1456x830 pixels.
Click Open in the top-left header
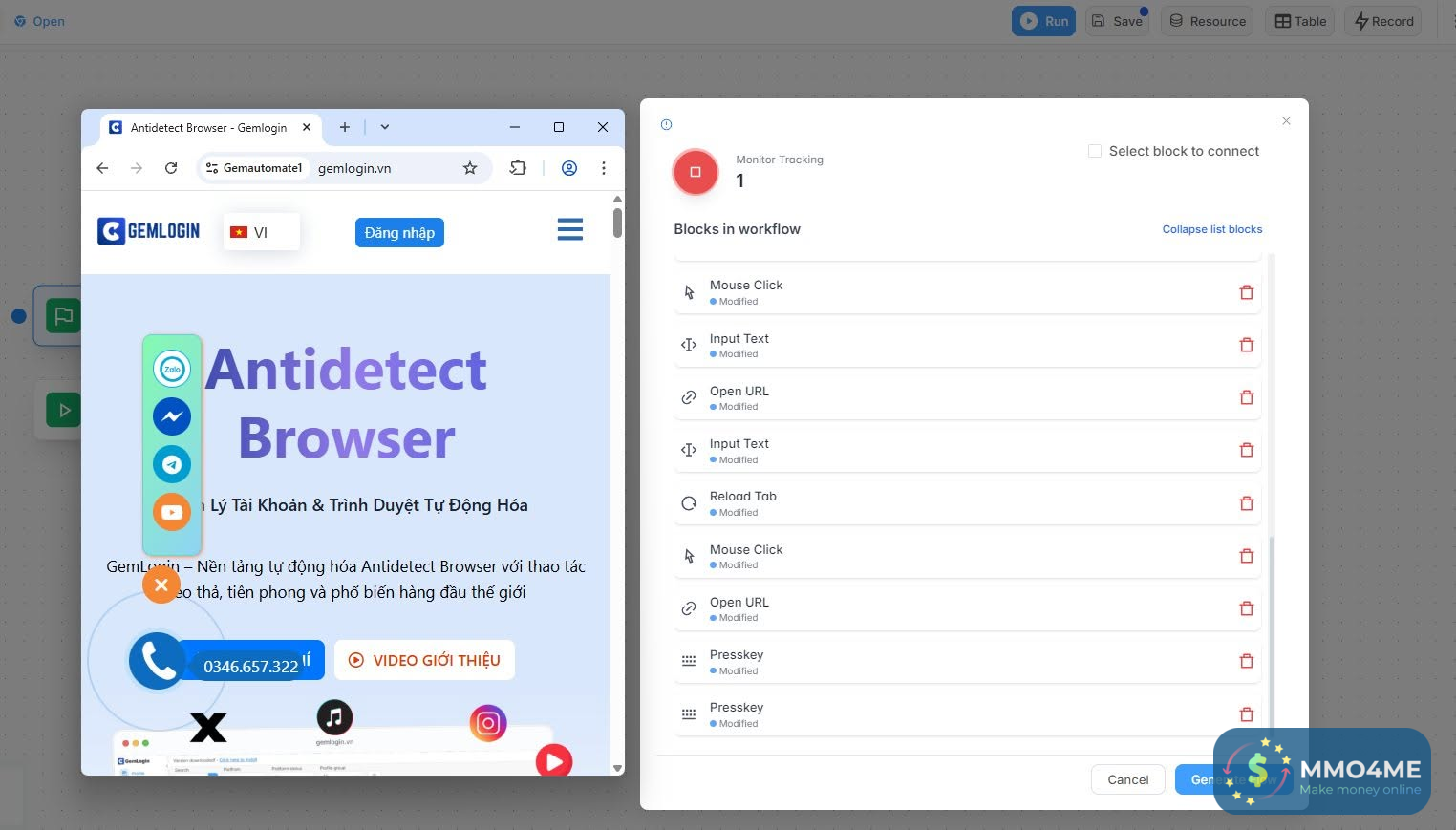point(39,21)
